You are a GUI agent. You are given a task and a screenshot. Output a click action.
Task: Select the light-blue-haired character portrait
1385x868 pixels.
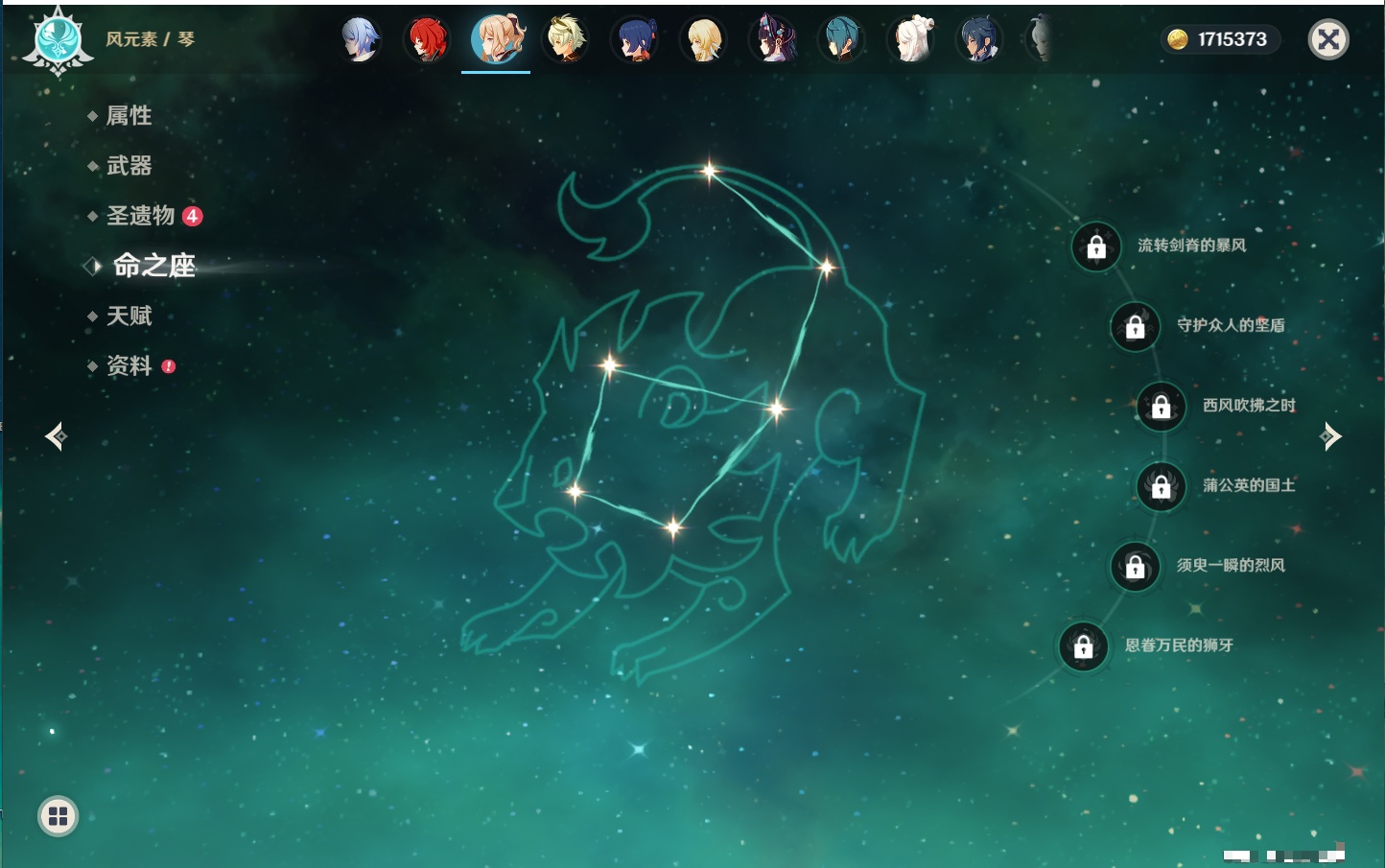point(360,39)
